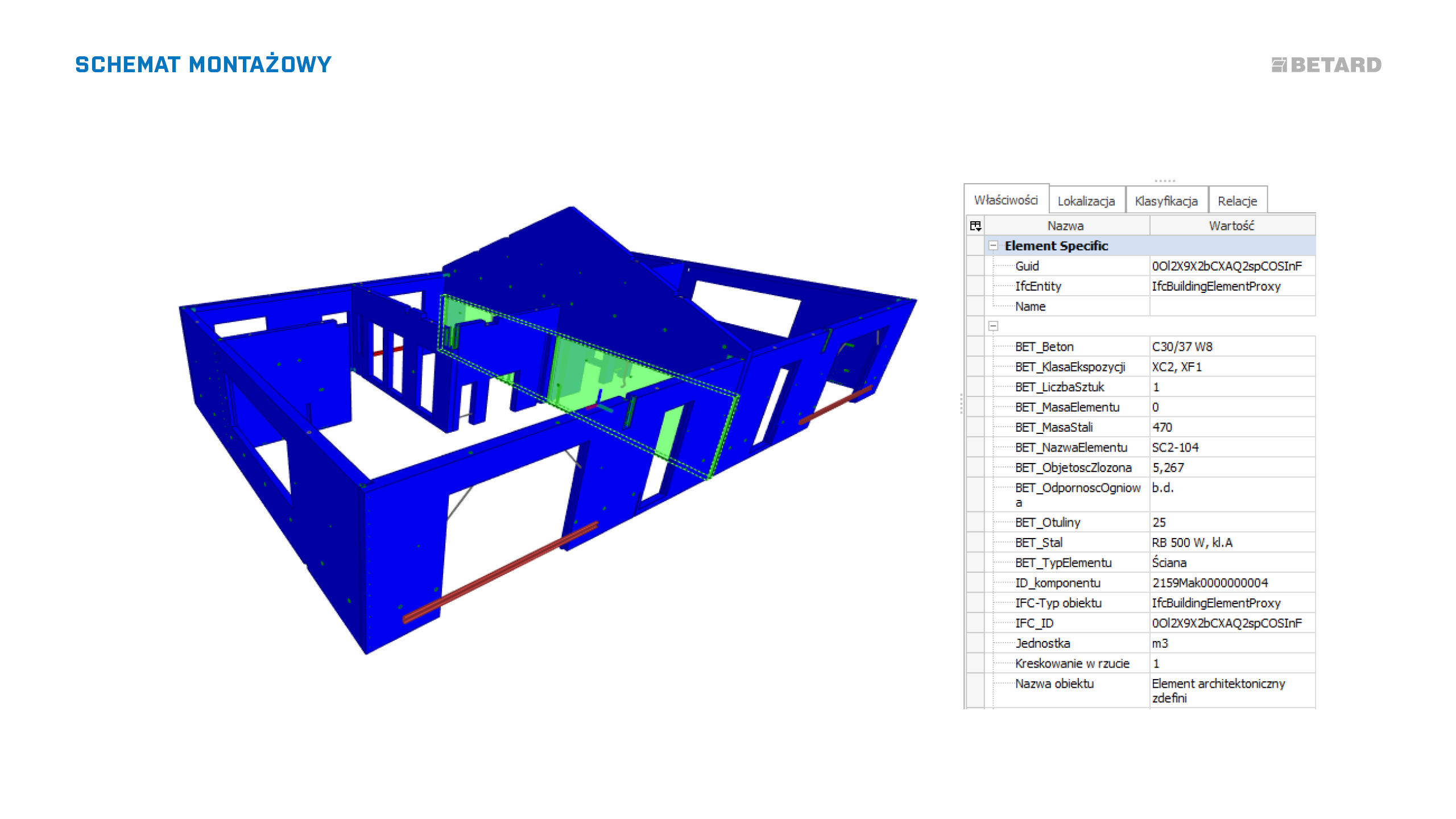Select the BET_LiczbaSztuk property
The image size is (1456, 819).
1059,387
